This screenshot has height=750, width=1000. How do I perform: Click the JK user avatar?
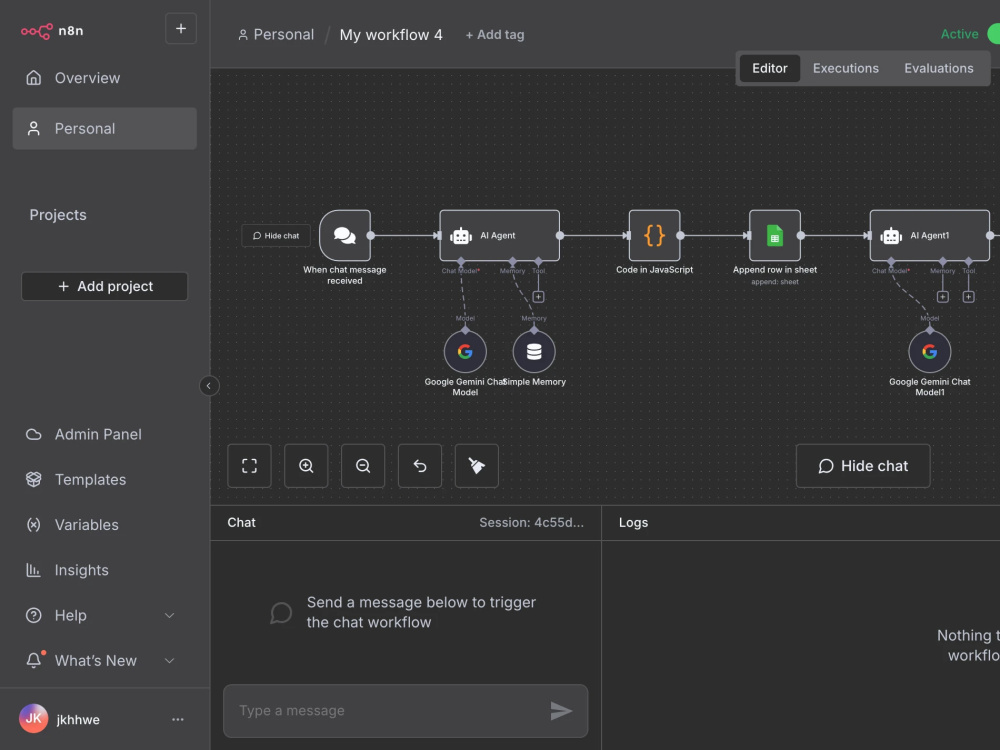34,719
